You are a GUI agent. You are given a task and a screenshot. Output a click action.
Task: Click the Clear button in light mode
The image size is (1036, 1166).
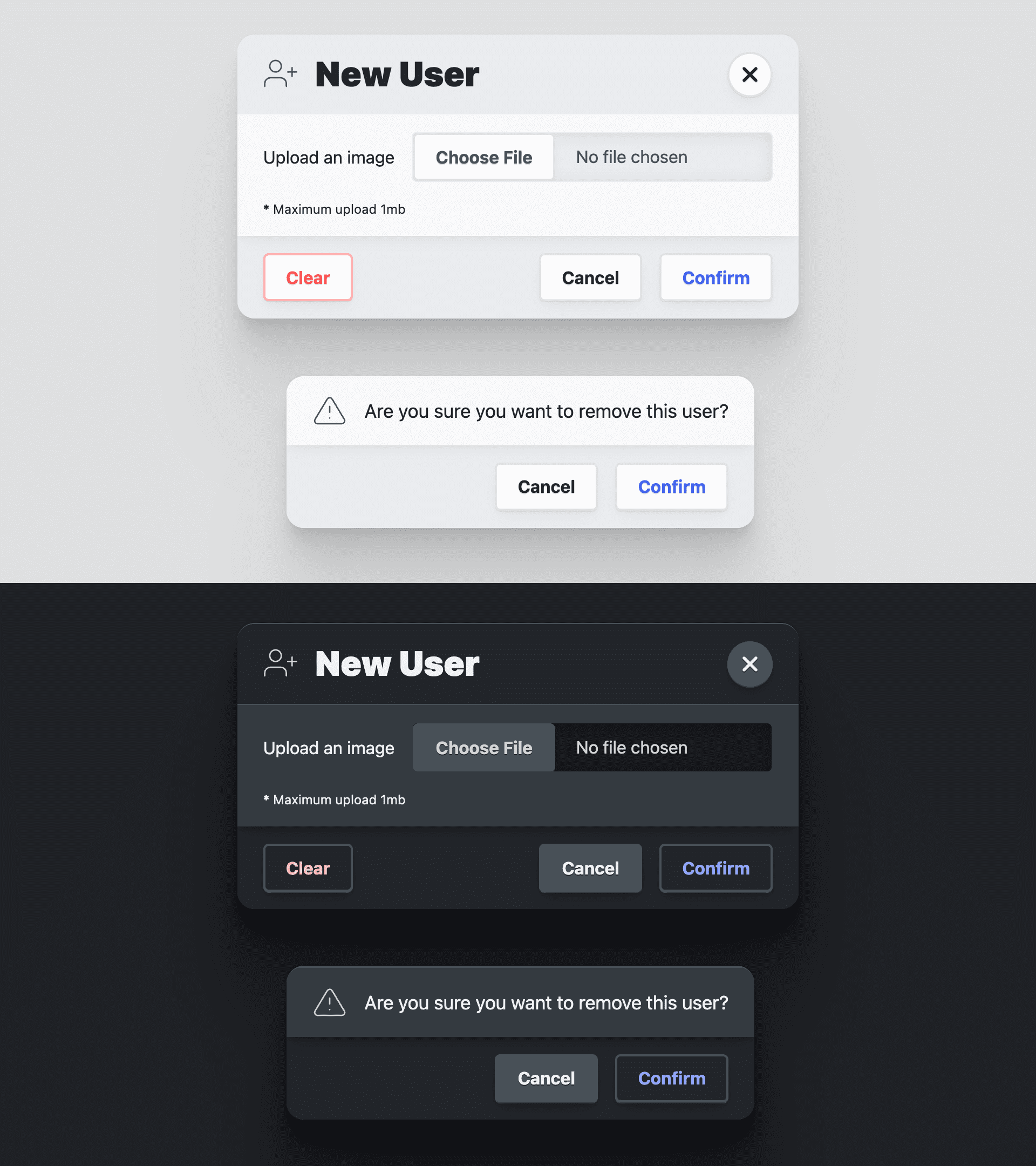[x=308, y=277]
